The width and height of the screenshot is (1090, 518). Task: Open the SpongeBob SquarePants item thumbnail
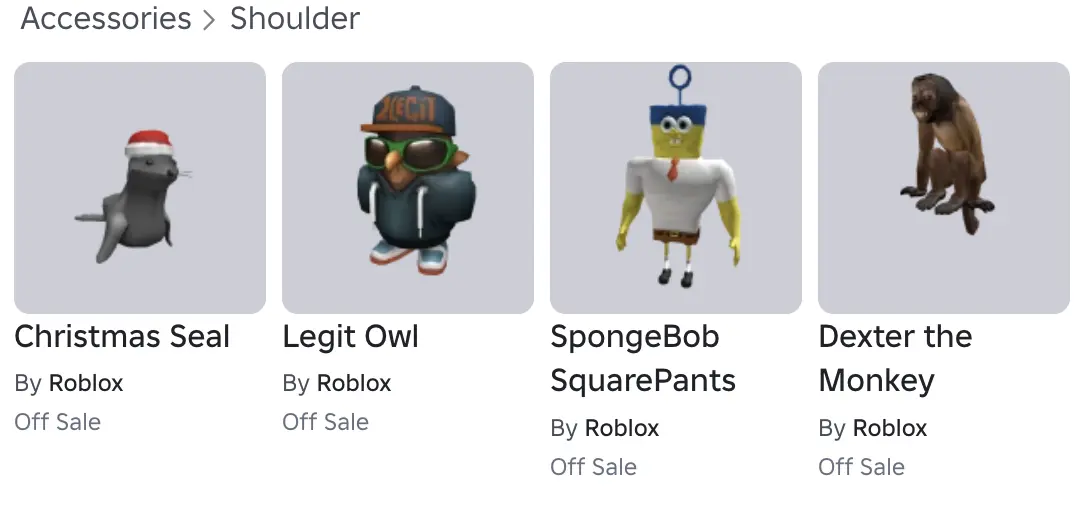point(676,188)
